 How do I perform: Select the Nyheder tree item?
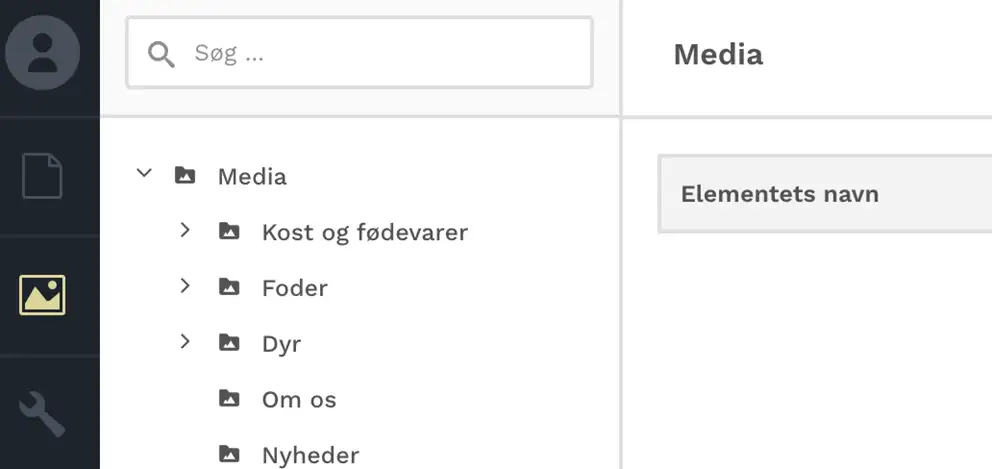click(x=310, y=456)
